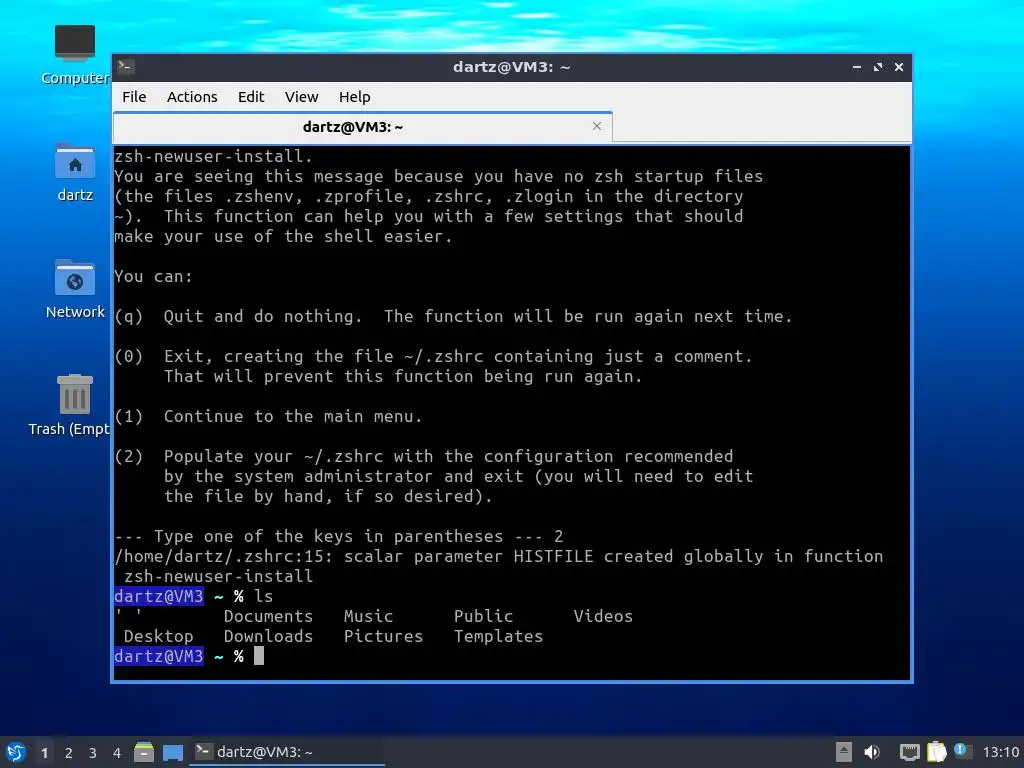The image size is (1024, 768).
Task: Select the Network desktop icon
Action: pyautogui.click(x=74, y=289)
